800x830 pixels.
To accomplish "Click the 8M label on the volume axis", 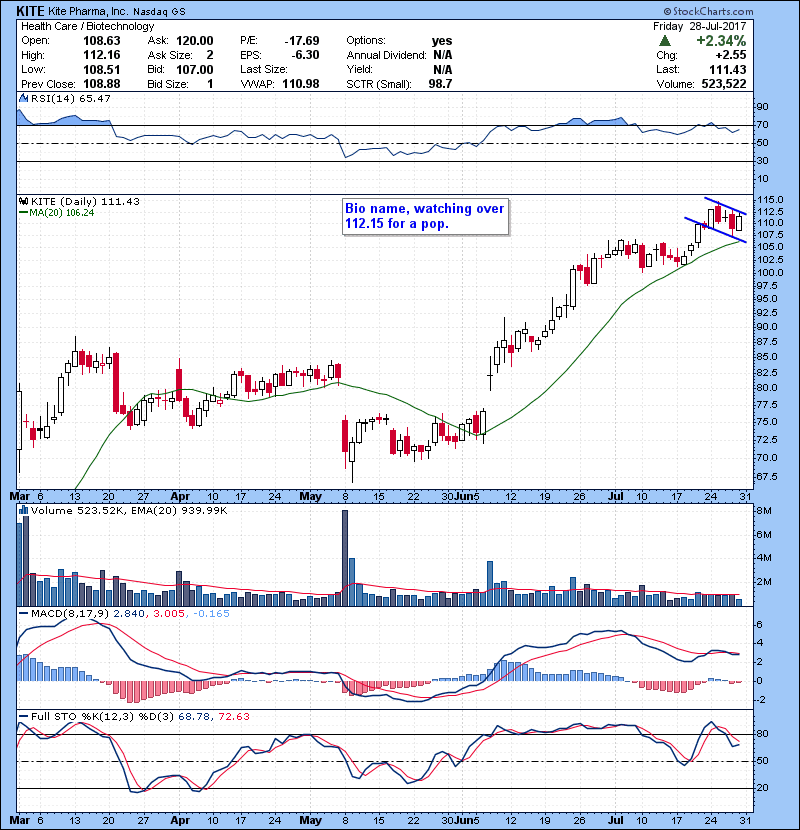I will tap(763, 511).
